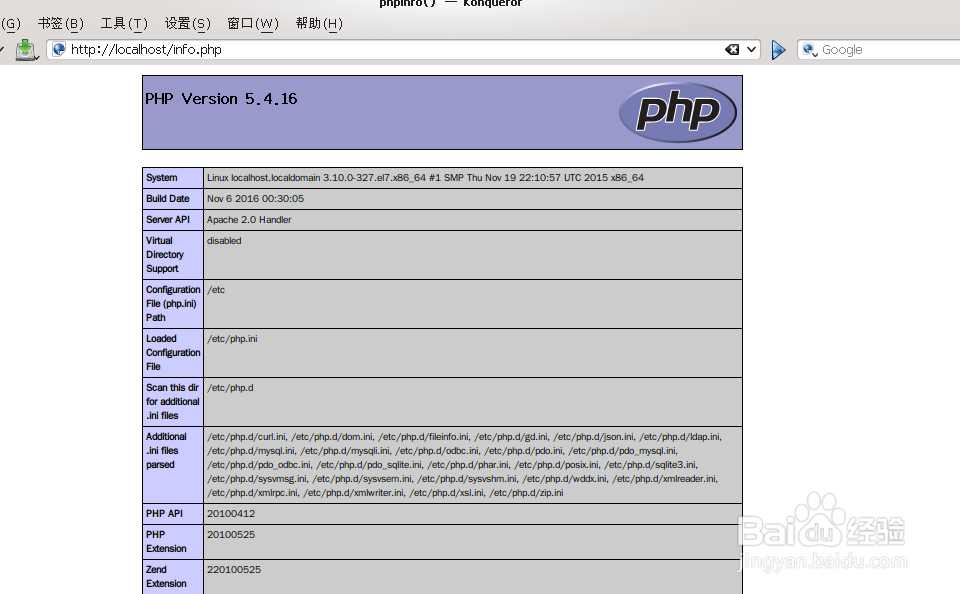Select the /etc/php.ini value

pyautogui.click(x=232, y=339)
